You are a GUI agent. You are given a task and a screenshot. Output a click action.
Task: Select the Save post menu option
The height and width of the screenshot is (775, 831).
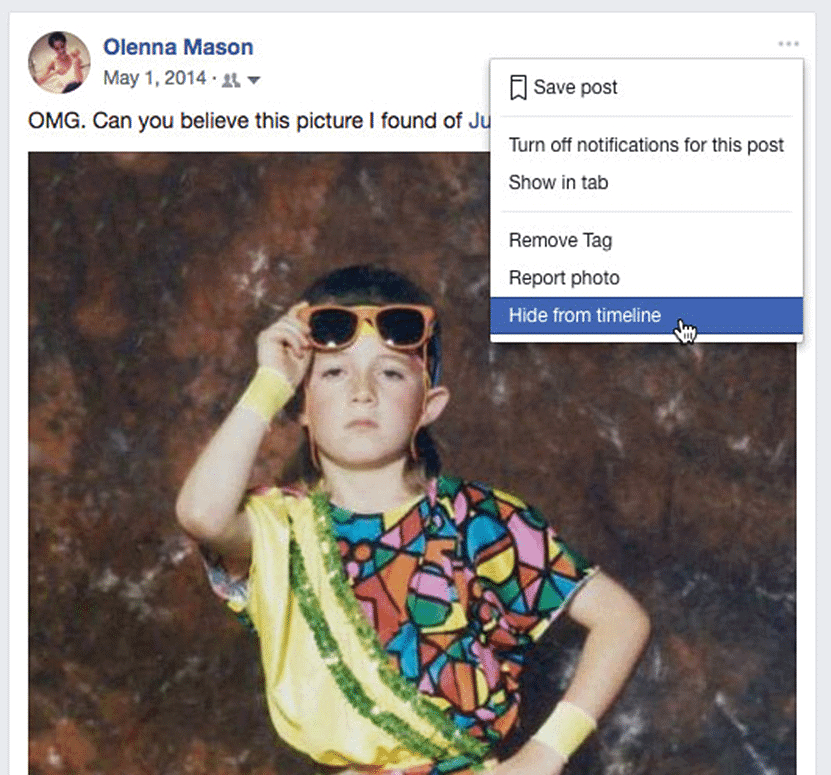[575, 87]
